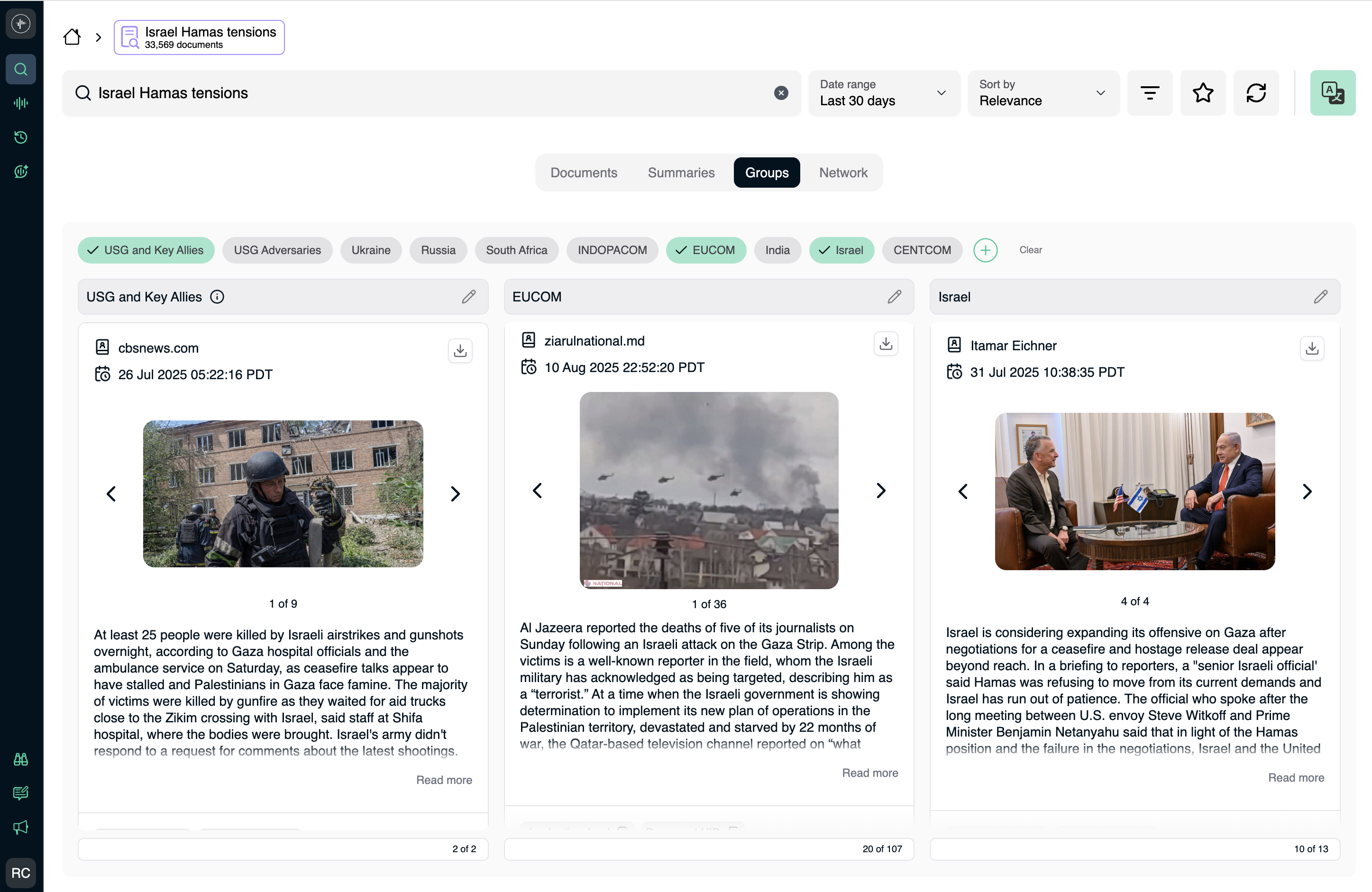Clear all selected groups

pos(1030,250)
